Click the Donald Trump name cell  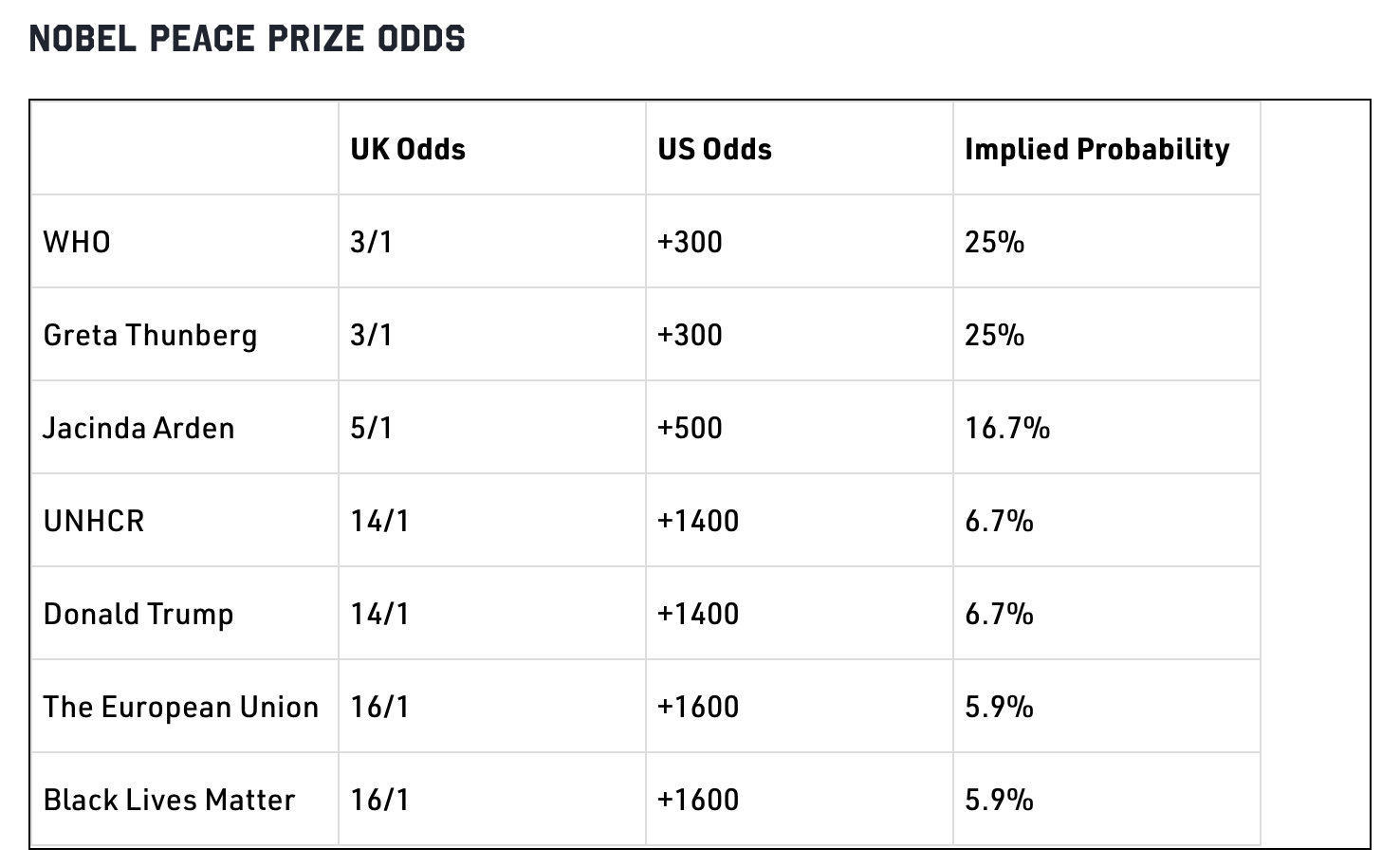(x=138, y=614)
